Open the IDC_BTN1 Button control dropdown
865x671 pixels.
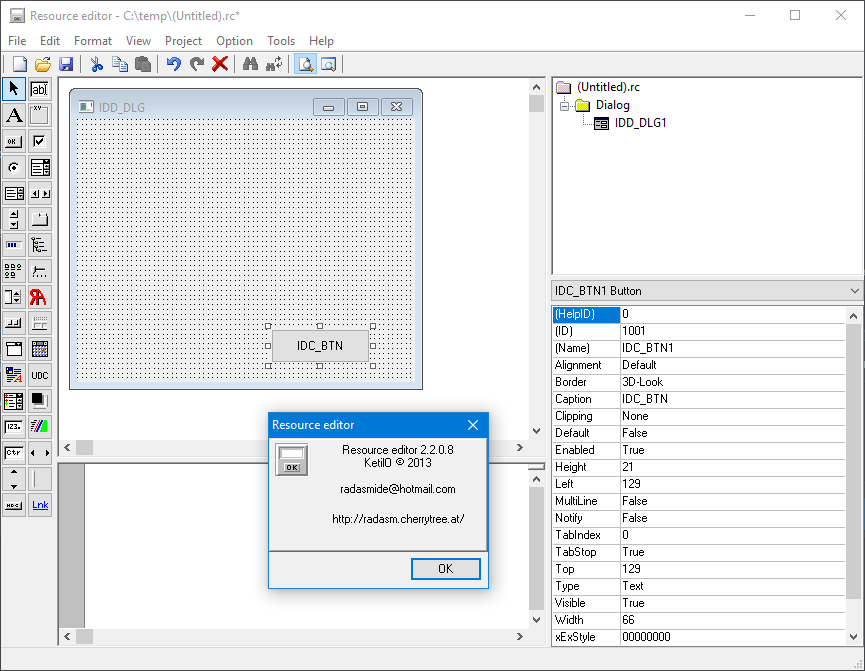[853, 291]
